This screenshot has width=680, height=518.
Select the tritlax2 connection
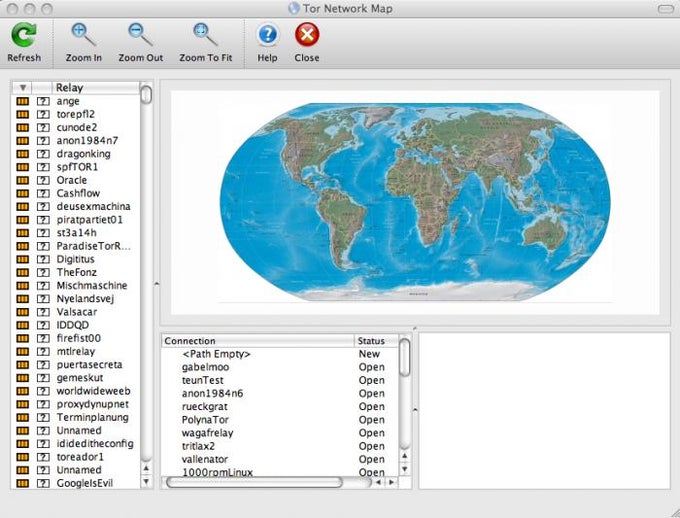(280, 446)
